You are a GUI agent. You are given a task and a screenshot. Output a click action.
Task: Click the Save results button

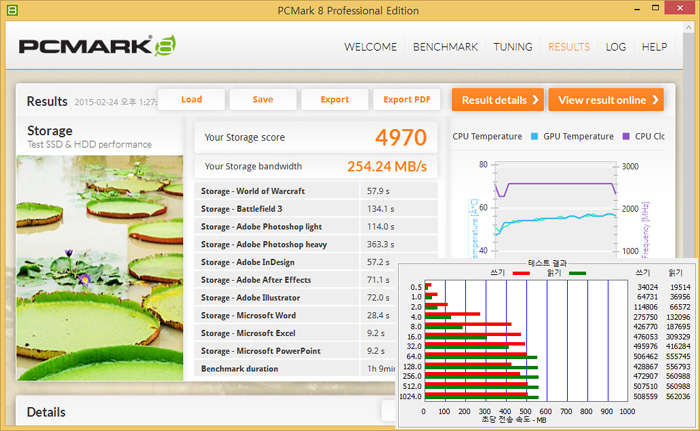[x=263, y=99]
